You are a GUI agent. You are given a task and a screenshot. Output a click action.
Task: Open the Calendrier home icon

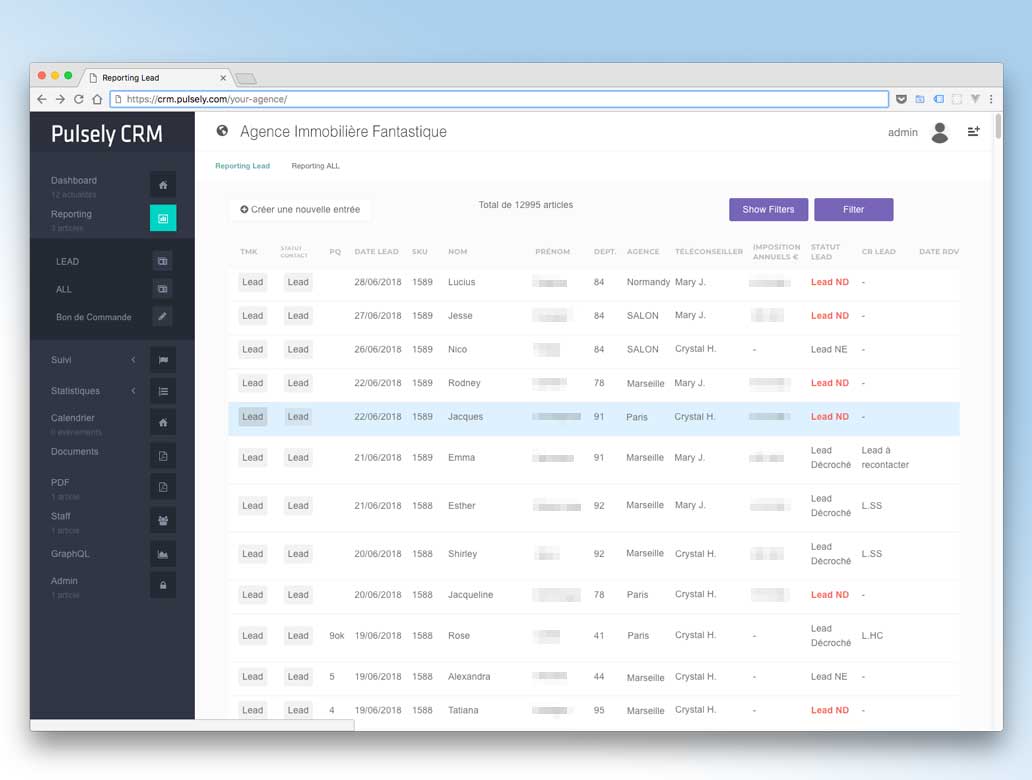coord(163,423)
